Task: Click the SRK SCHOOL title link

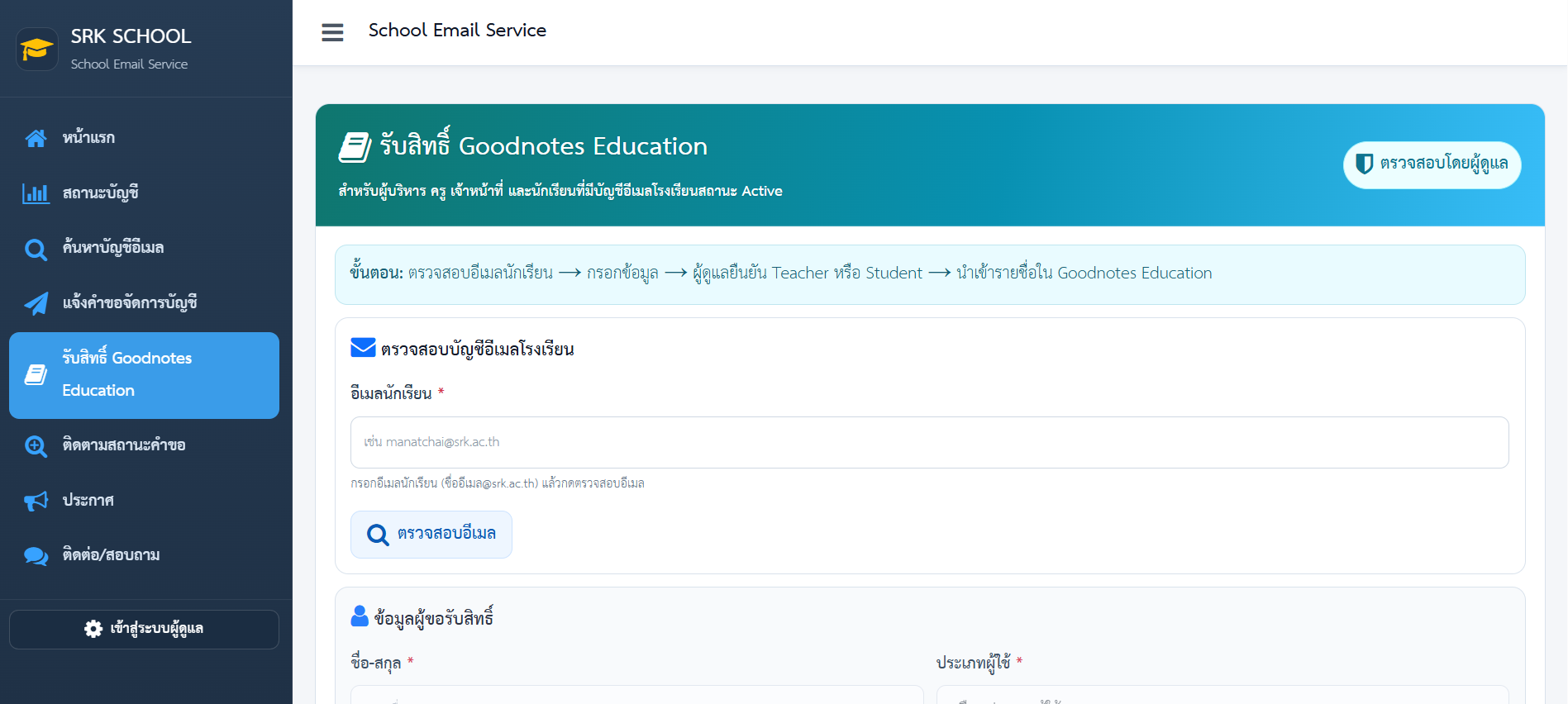Action: coord(131,36)
